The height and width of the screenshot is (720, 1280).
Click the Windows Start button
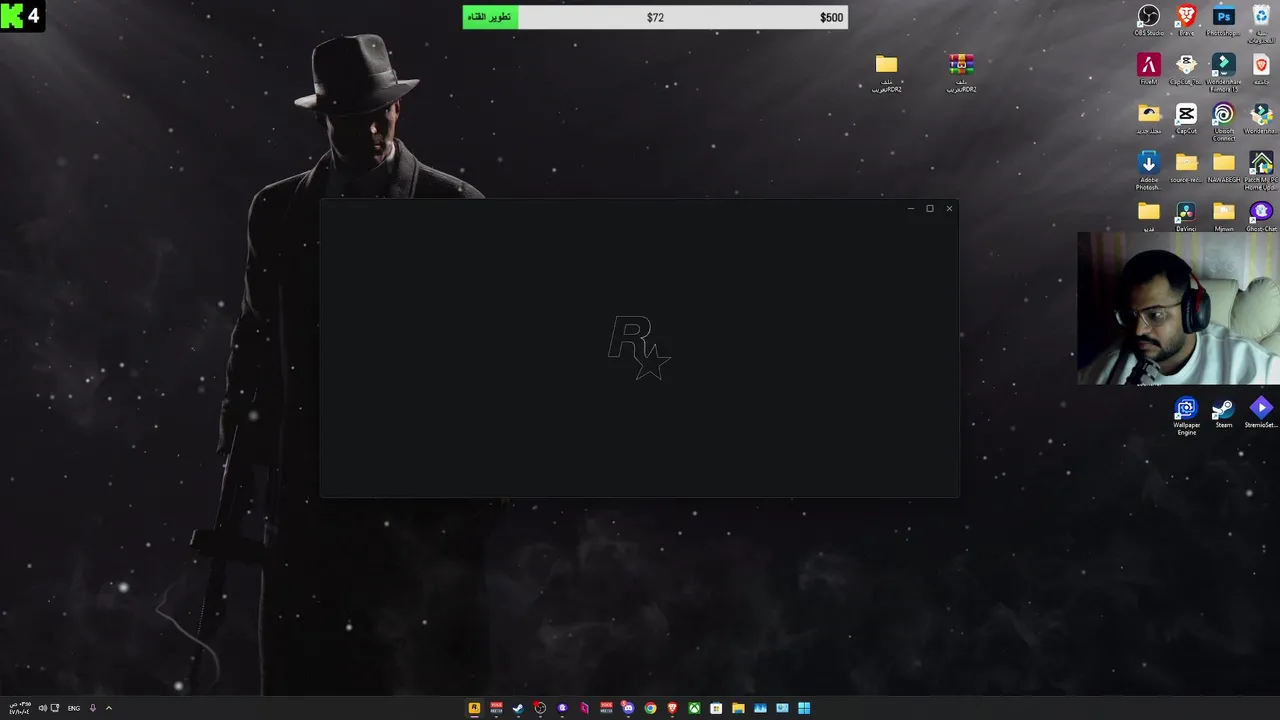click(x=804, y=708)
